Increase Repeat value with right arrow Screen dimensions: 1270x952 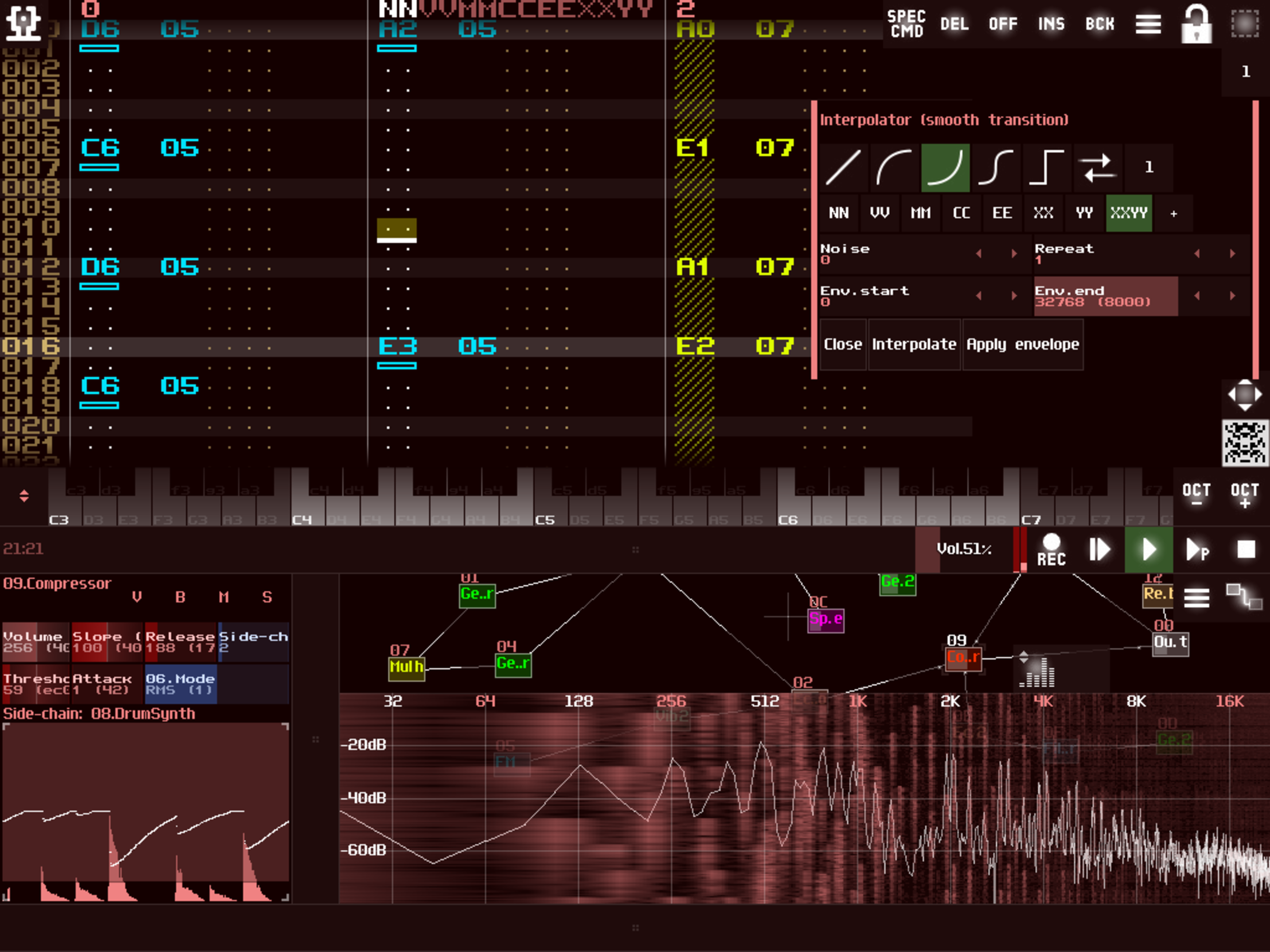point(1232,253)
